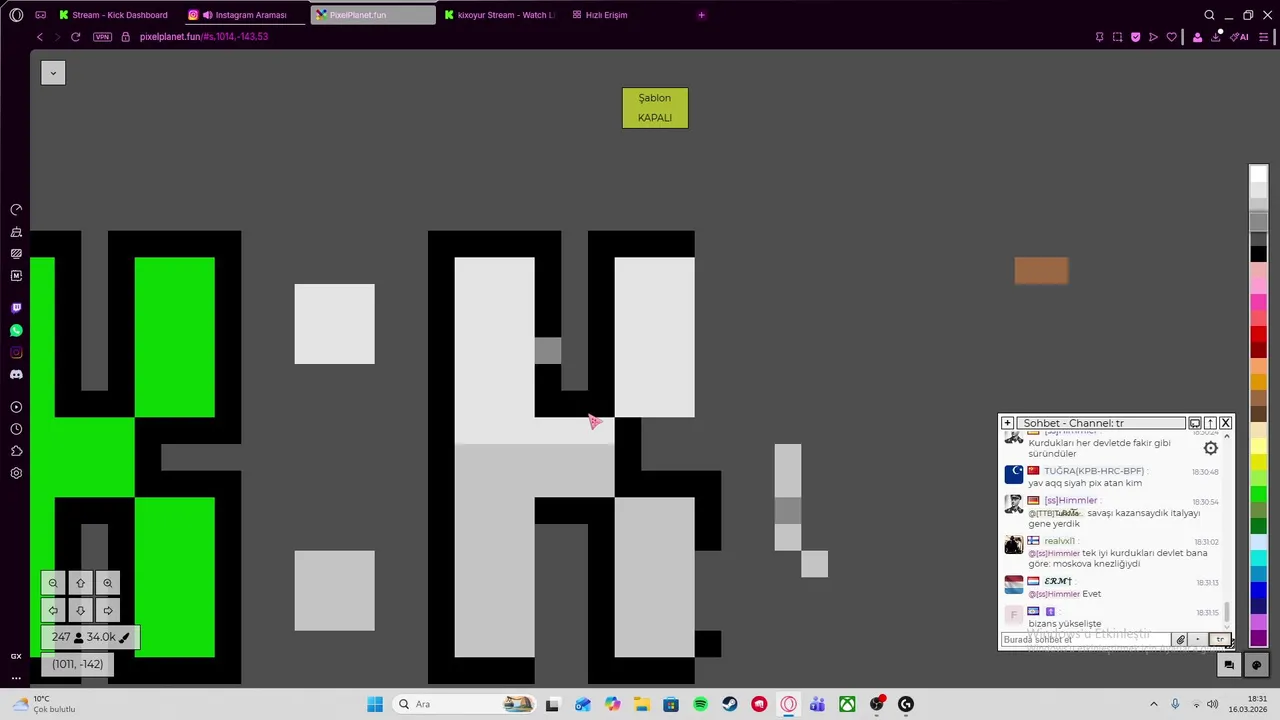
Task: Open the Windows Start menu
Action: pos(375,705)
